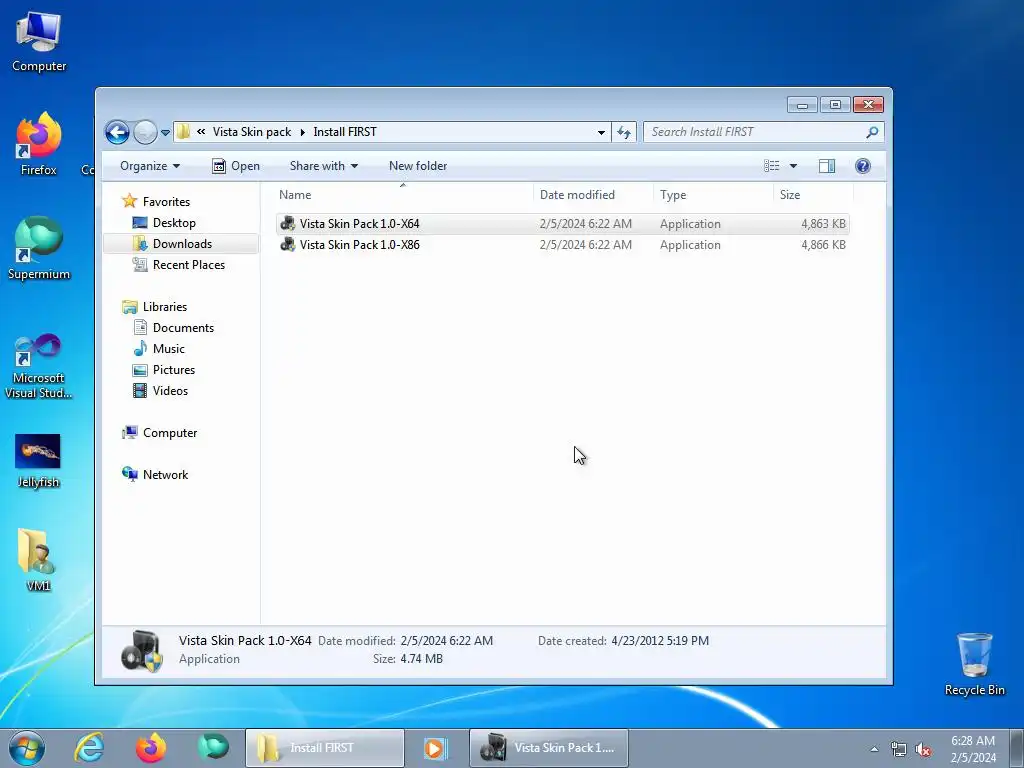Image resolution: width=1024 pixels, height=768 pixels.
Task: Sort by the Size column header
Action: (813, 195)
